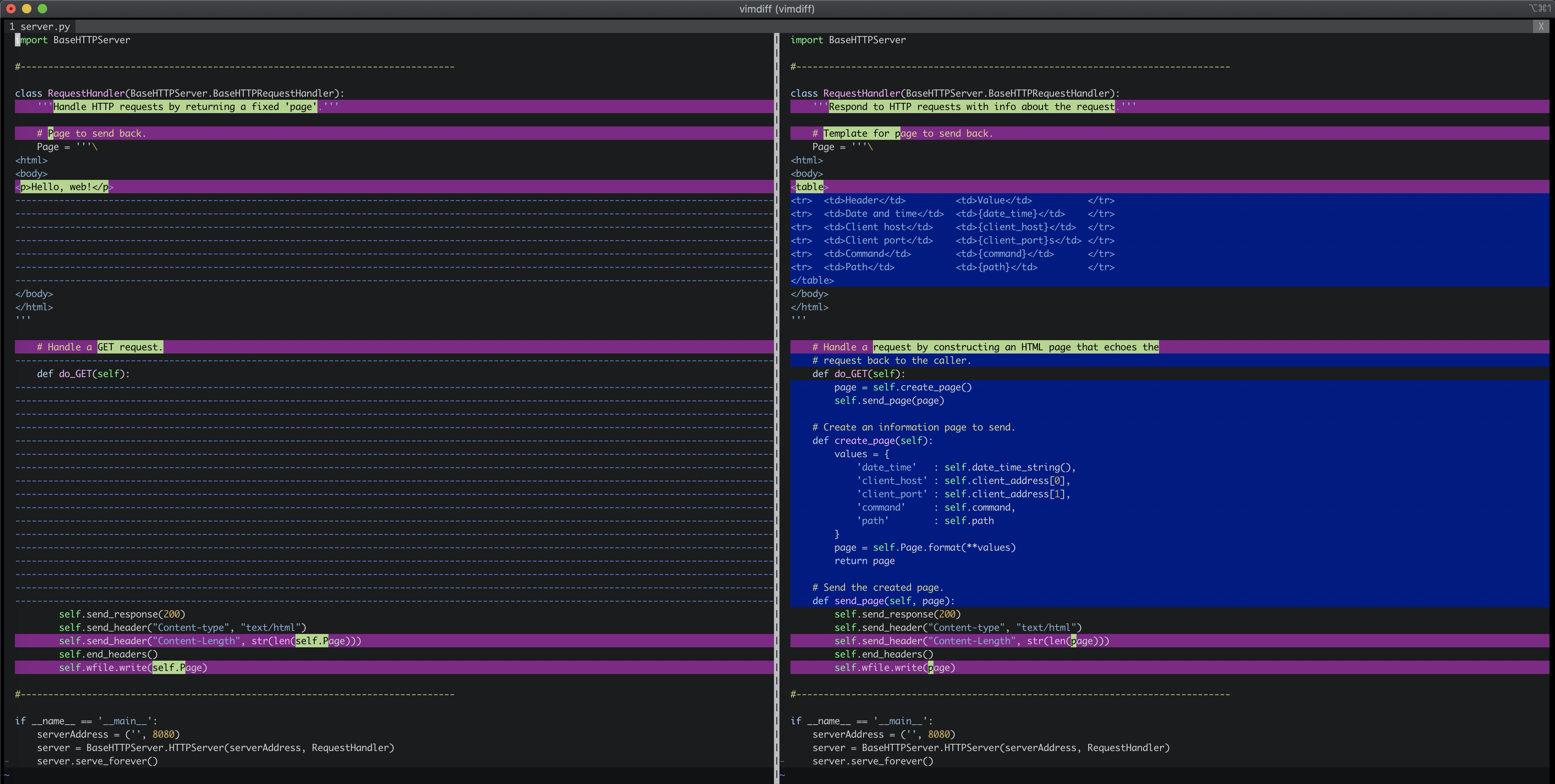The image size is (1555, 784).
Task: Click 'import BaseHTTPServer' in the left pane
Action: point(72,40)
